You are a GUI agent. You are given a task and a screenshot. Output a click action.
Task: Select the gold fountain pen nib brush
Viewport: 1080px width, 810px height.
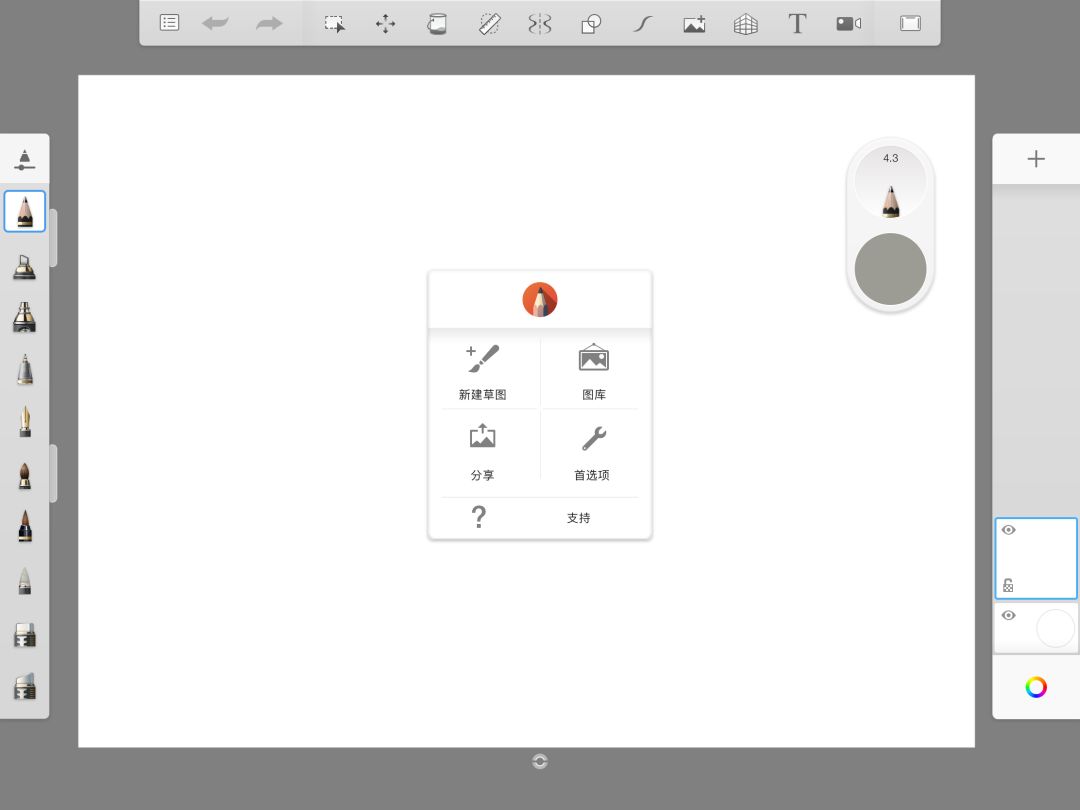coord(25,422)
